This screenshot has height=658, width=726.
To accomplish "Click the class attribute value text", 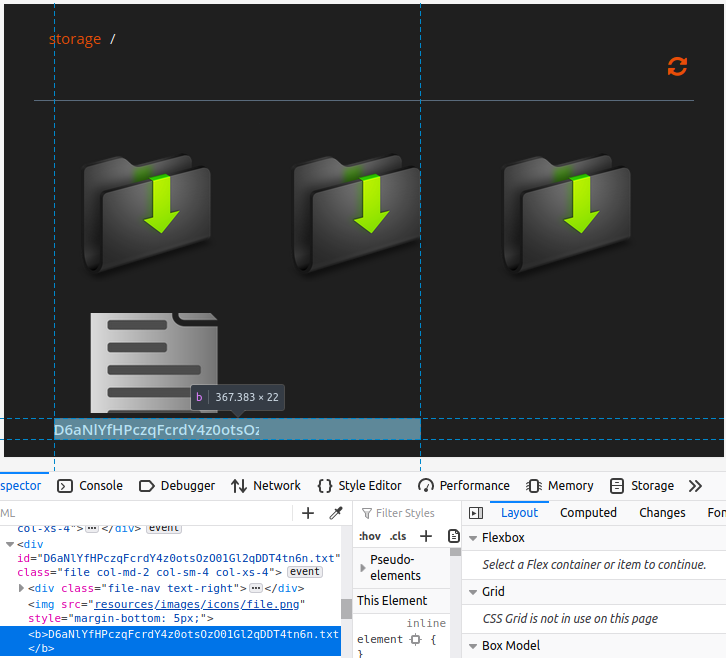I will 166,572.
